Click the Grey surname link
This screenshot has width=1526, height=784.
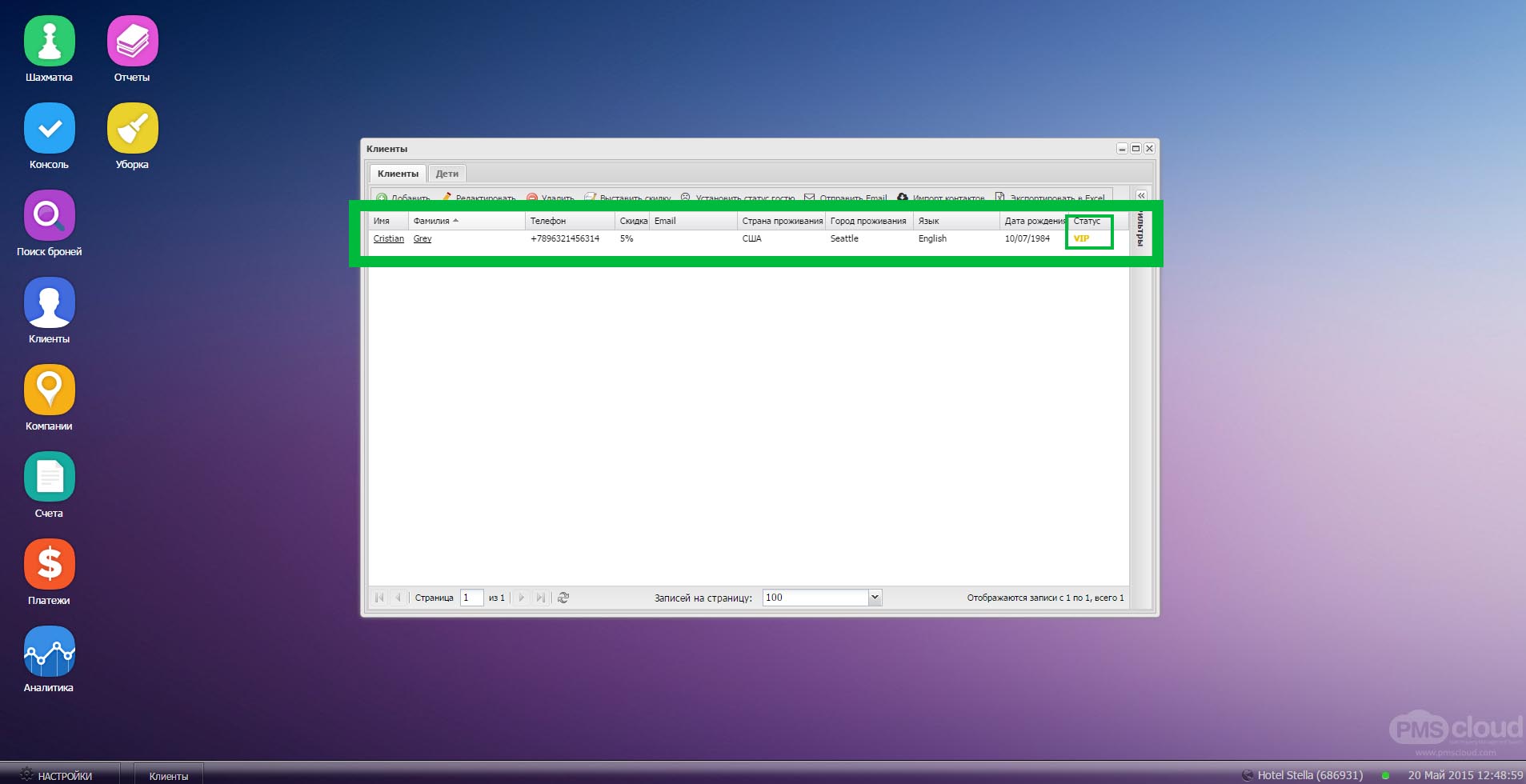(x=423, y=238)
